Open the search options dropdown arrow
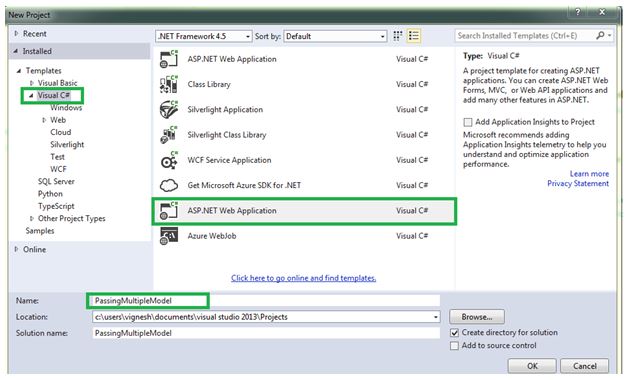This screenshot has width=627, height=380. [609, 36]
